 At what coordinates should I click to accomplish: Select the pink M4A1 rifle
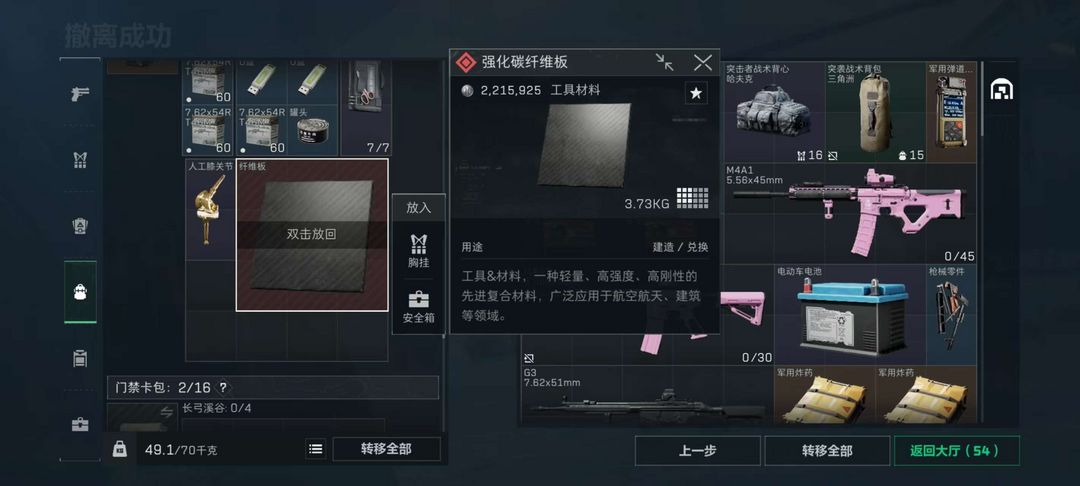(850, 213)
